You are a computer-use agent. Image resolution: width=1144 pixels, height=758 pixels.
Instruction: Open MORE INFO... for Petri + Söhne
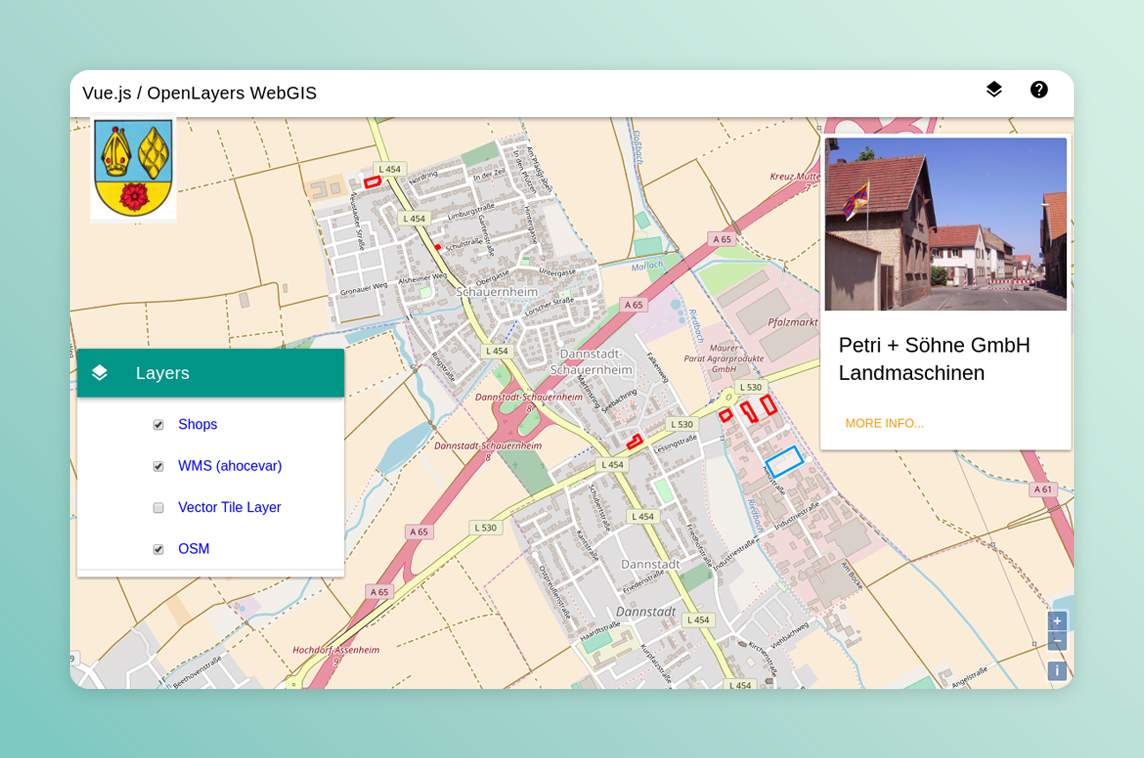click(x=884, y=423)
